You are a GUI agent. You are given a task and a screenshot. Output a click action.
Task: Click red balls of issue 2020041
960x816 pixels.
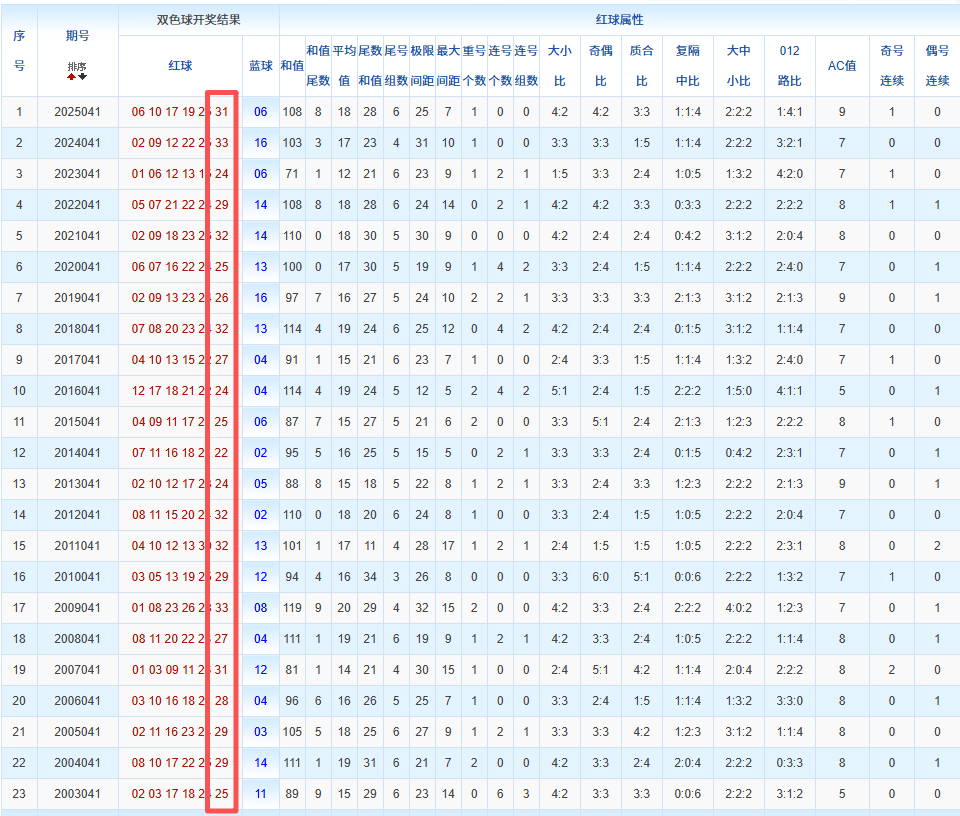(x=180, y=267)
